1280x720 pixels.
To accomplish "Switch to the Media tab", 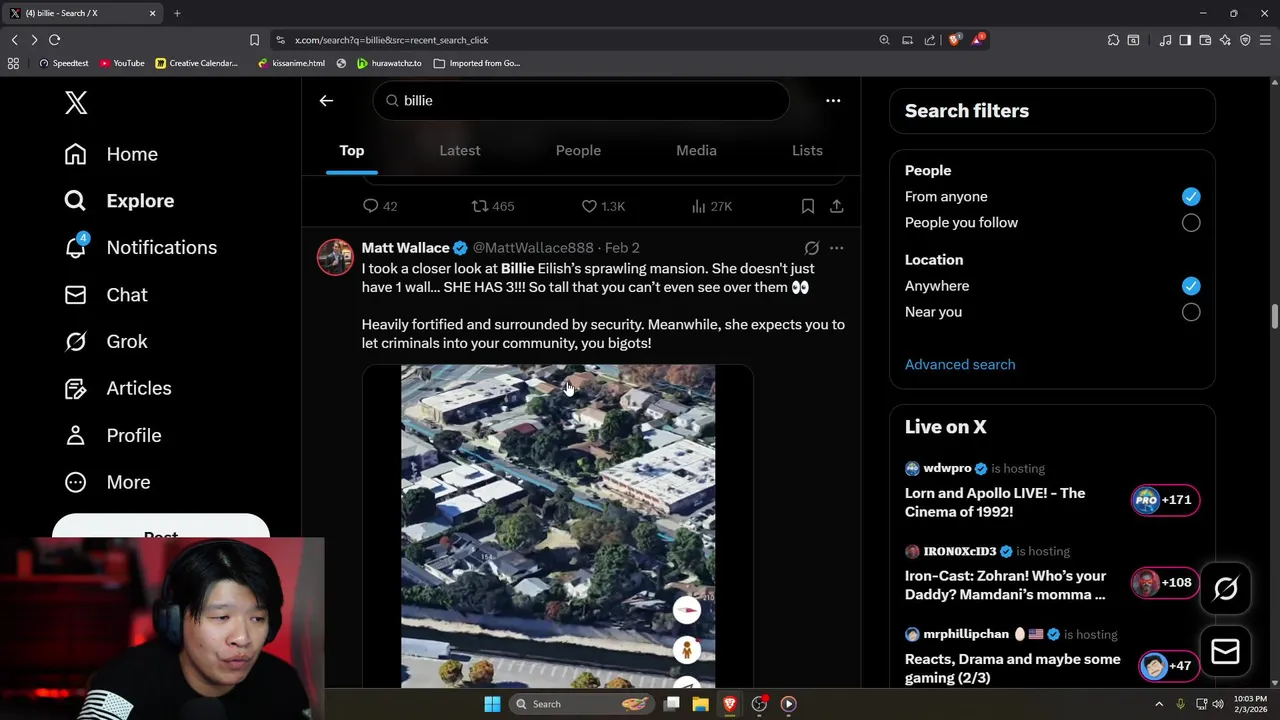I will pyautogui.click(x=696, y=151).
